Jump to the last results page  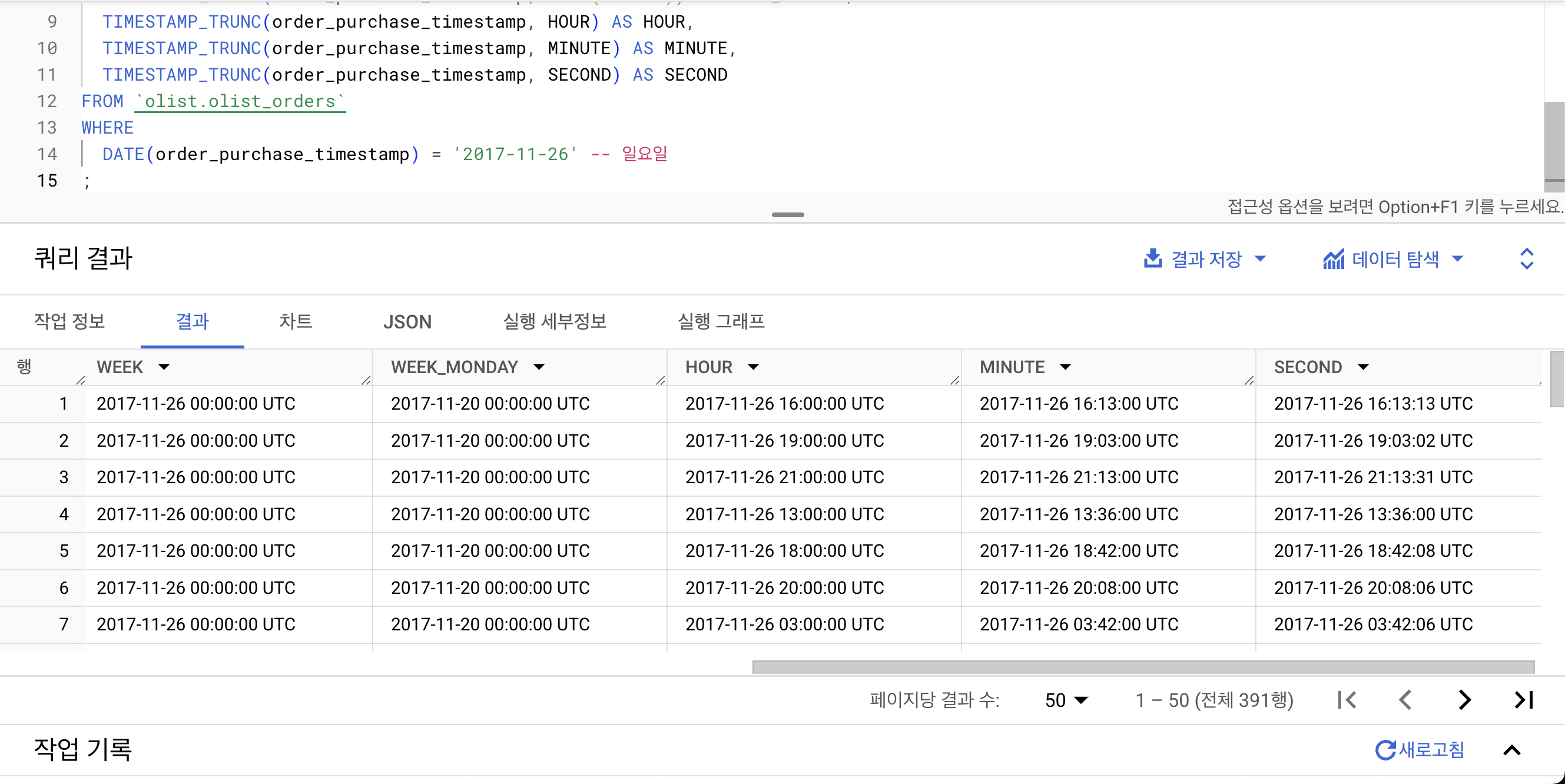1523,700
